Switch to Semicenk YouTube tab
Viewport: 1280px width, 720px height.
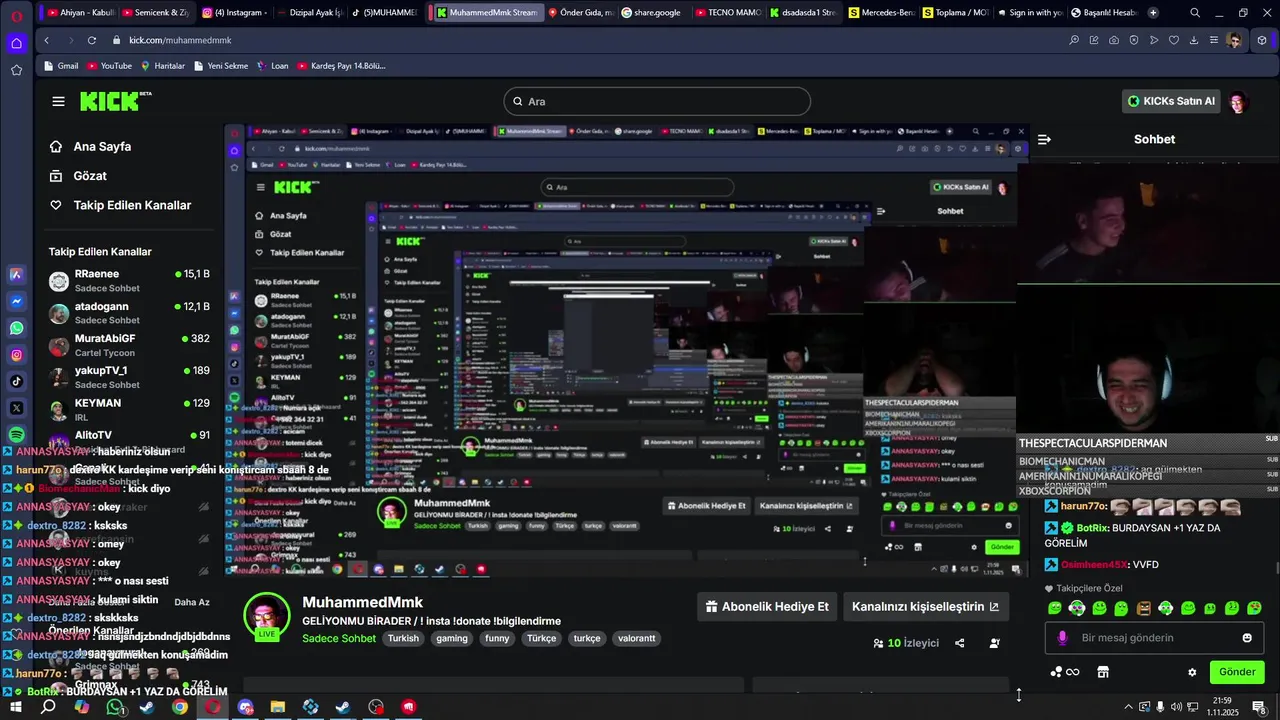tap(155, 13)
